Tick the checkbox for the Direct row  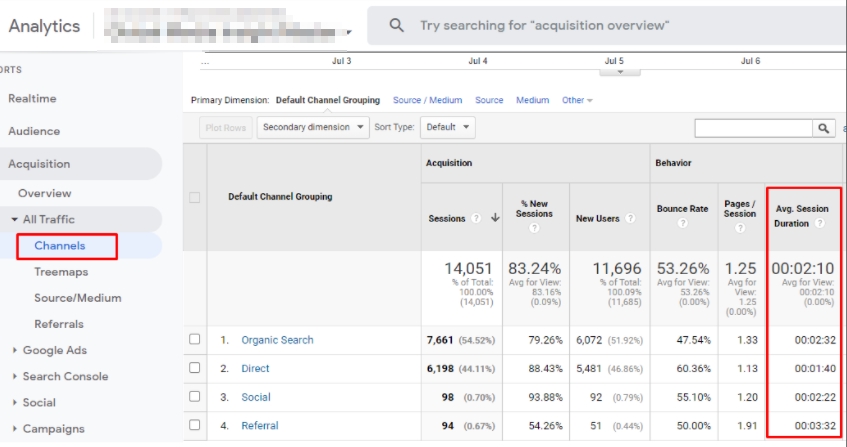pos(195,368)
